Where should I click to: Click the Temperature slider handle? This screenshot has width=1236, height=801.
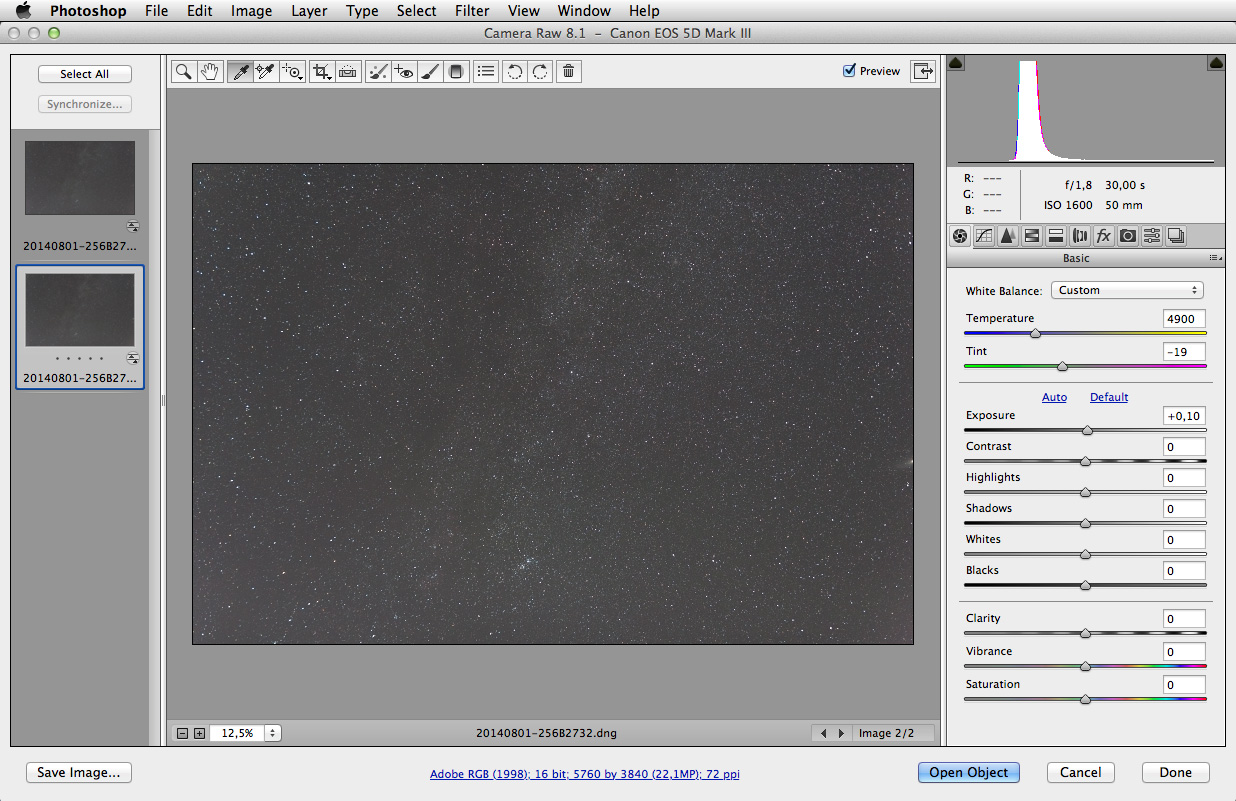(1035, 333)
